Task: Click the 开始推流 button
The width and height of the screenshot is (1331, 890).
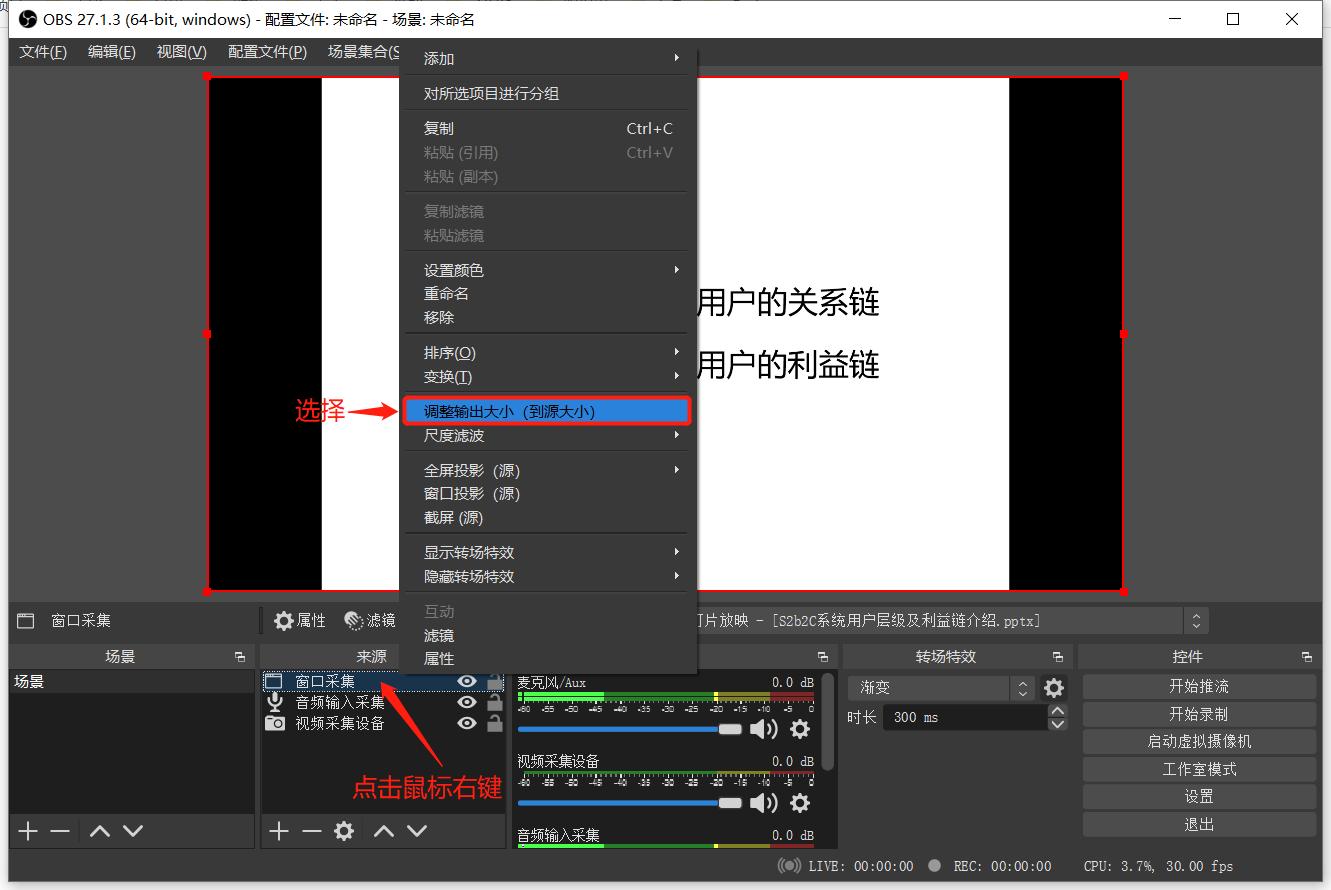Action: (x=1199, y=686)
